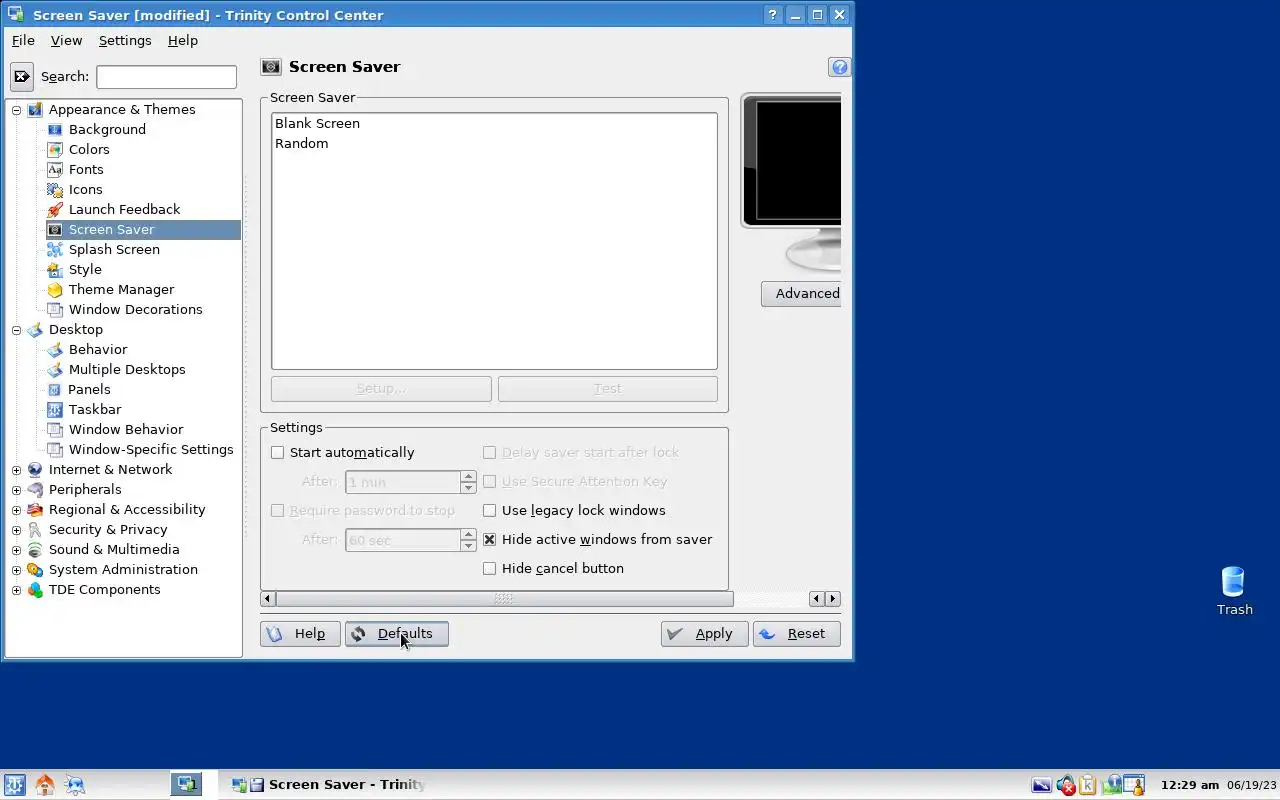Viewport: 1280px width, 800px height.
Task: Open the Help menu in menu bar
Action: click(183, 40)
